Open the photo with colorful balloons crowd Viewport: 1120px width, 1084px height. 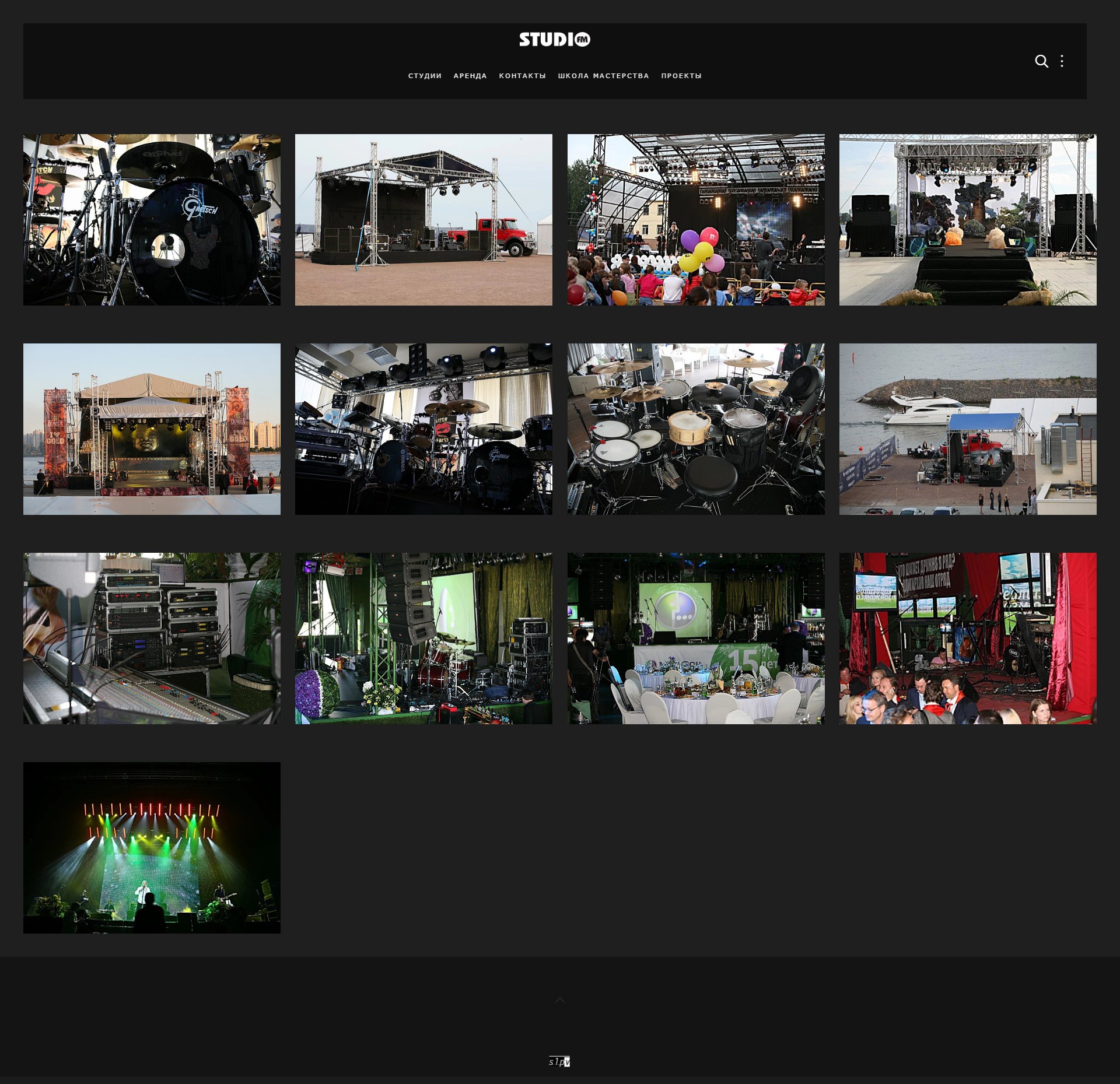point(696,220)
